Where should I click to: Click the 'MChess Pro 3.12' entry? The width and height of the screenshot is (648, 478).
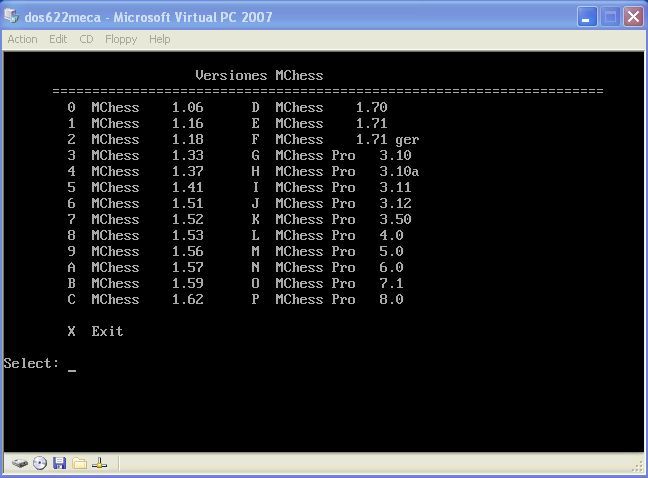pos(331,203)
